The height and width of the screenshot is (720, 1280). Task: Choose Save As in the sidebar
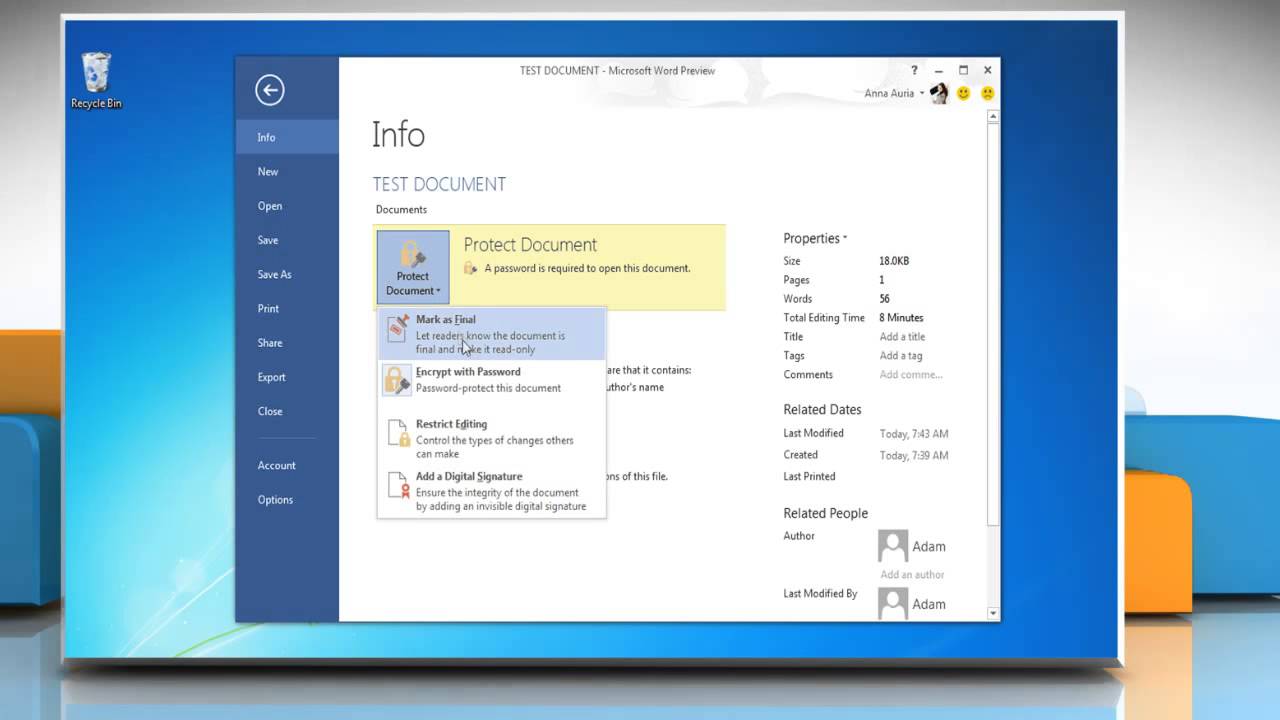tap(287, 274)
